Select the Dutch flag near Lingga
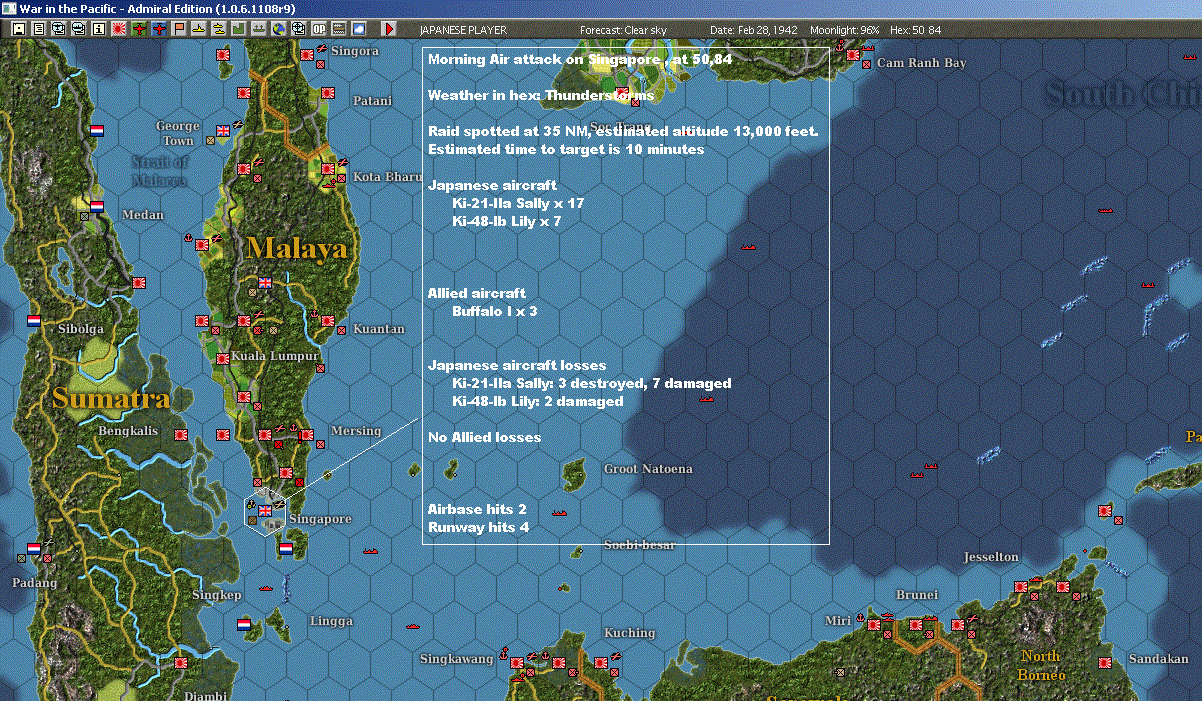This screenshot has height=701, width=1202. pos(244,624)
